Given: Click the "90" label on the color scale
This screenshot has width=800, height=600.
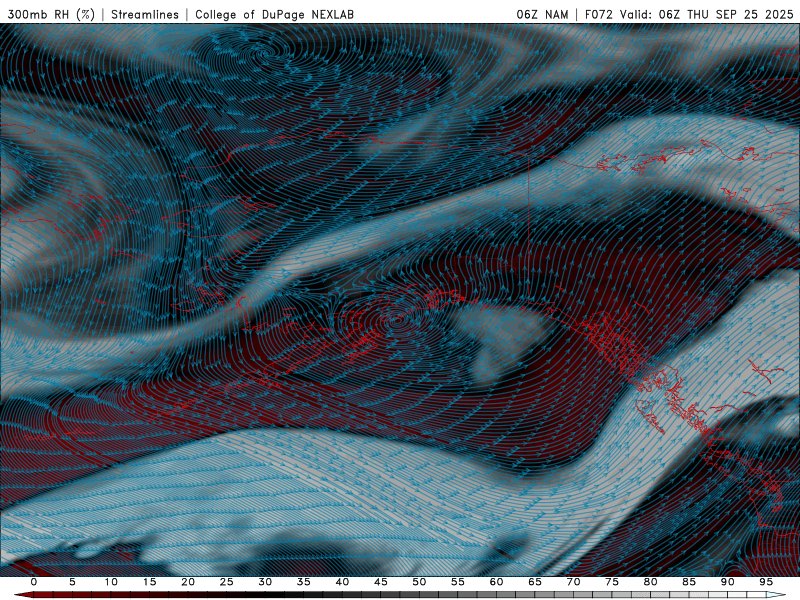Looking at the screenshot, I should coord(727,582).
